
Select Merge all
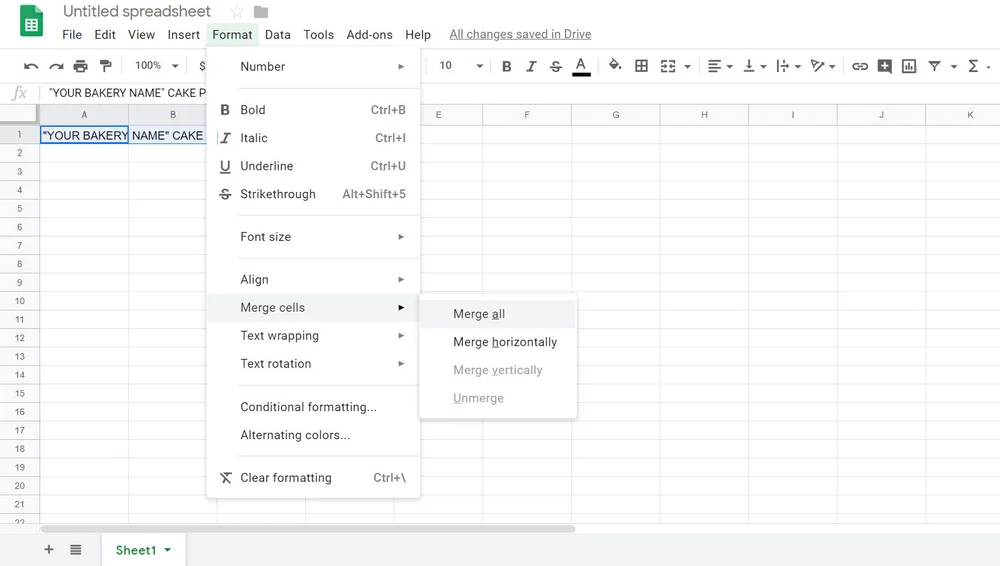coord(498,314)
